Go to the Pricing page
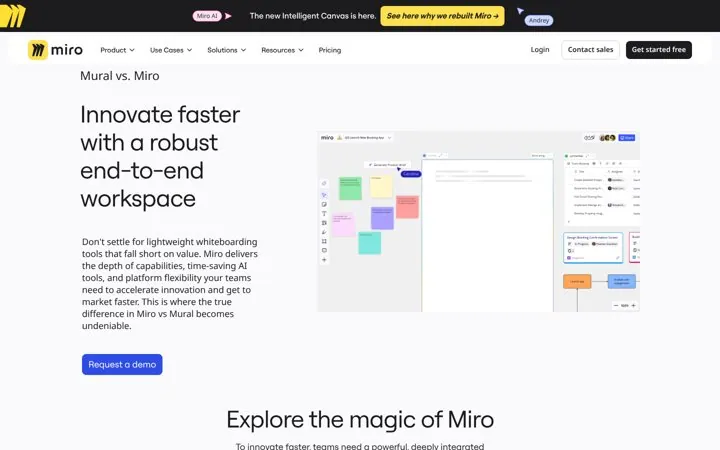Viewport: 720px width, 450px height. tap(330, 50)
